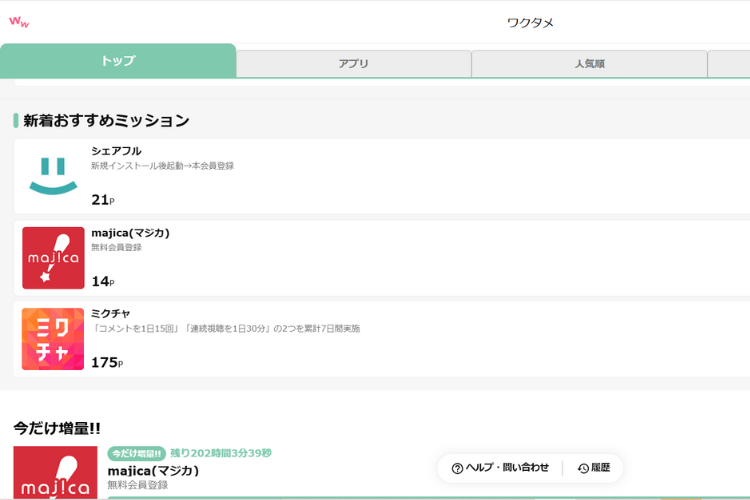Open 履歴 history button
The width and height of the screenshot is (750, 500).
[594, 468]
